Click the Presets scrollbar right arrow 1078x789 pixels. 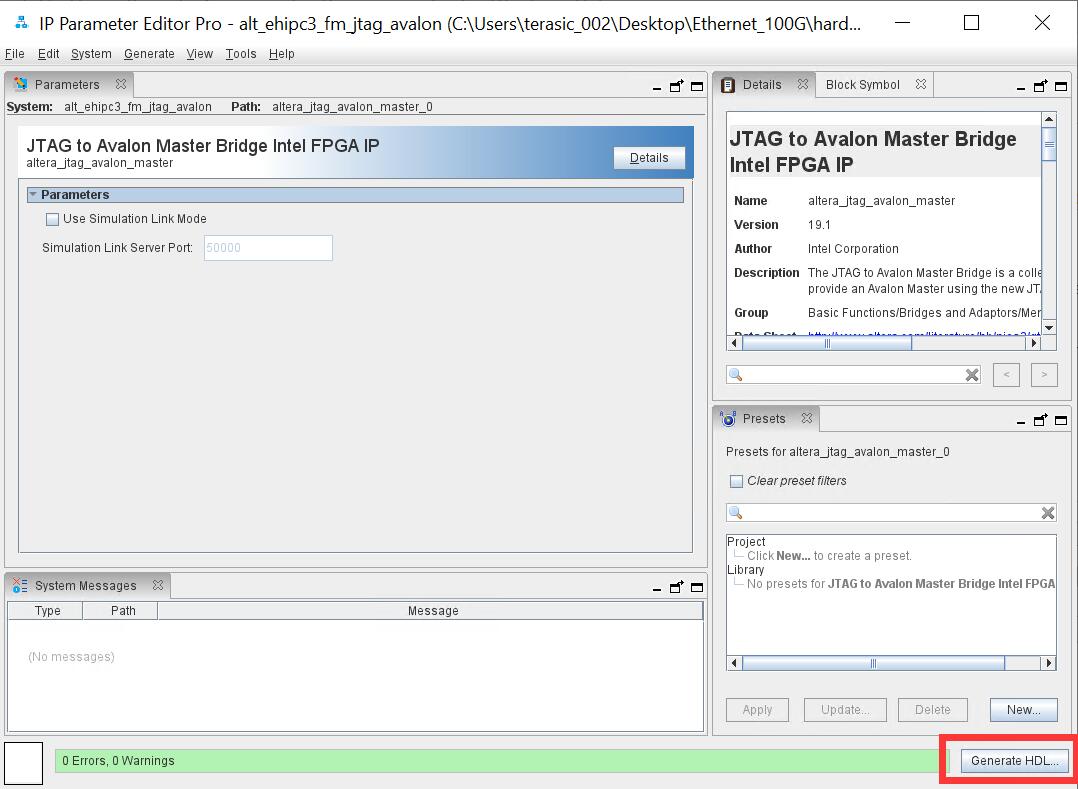pos(1048,663)
